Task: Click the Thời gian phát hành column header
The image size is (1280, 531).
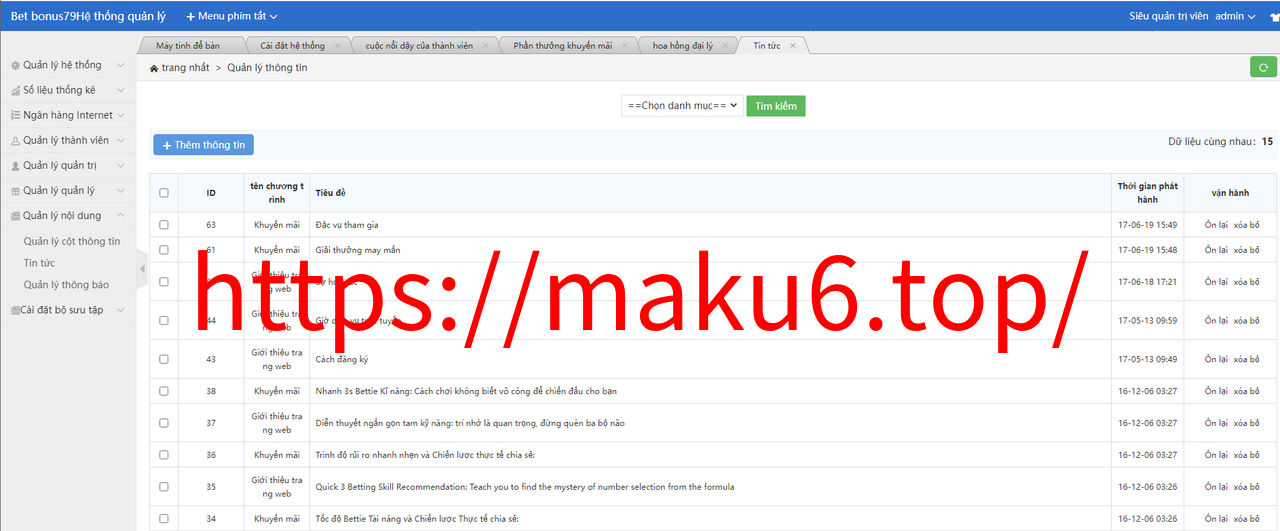Action: pos(1147,193)
